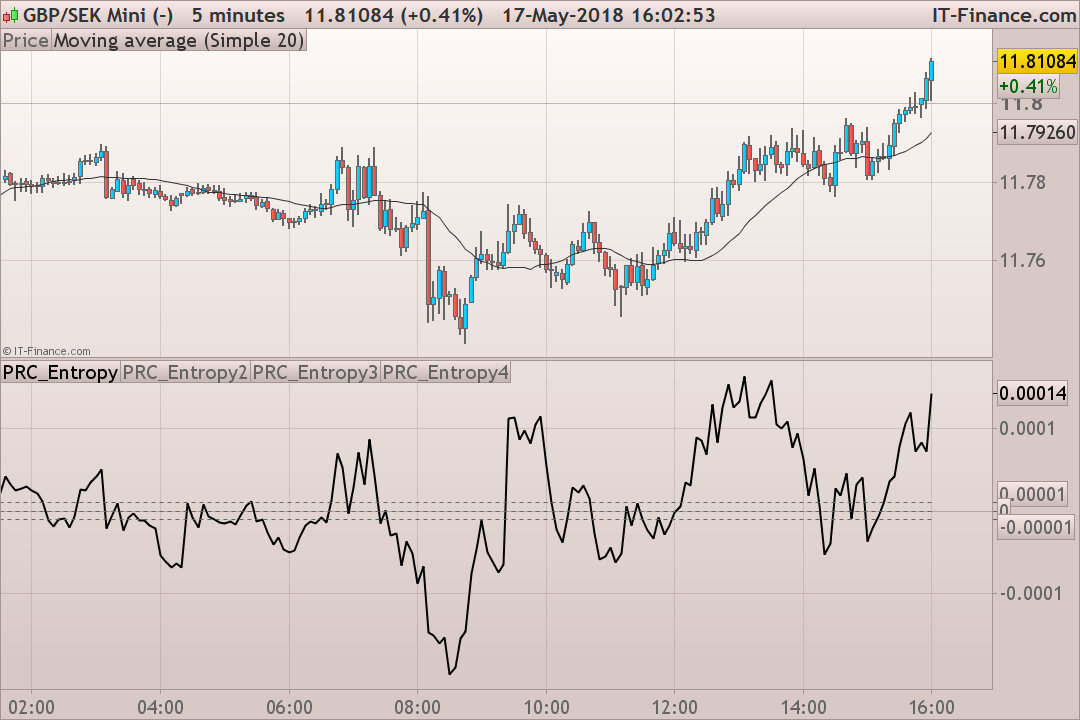Screen dimensions: 1080x720
Task: Click the 11.81084 (+0.41%) header quote
Action: point(394,15)
